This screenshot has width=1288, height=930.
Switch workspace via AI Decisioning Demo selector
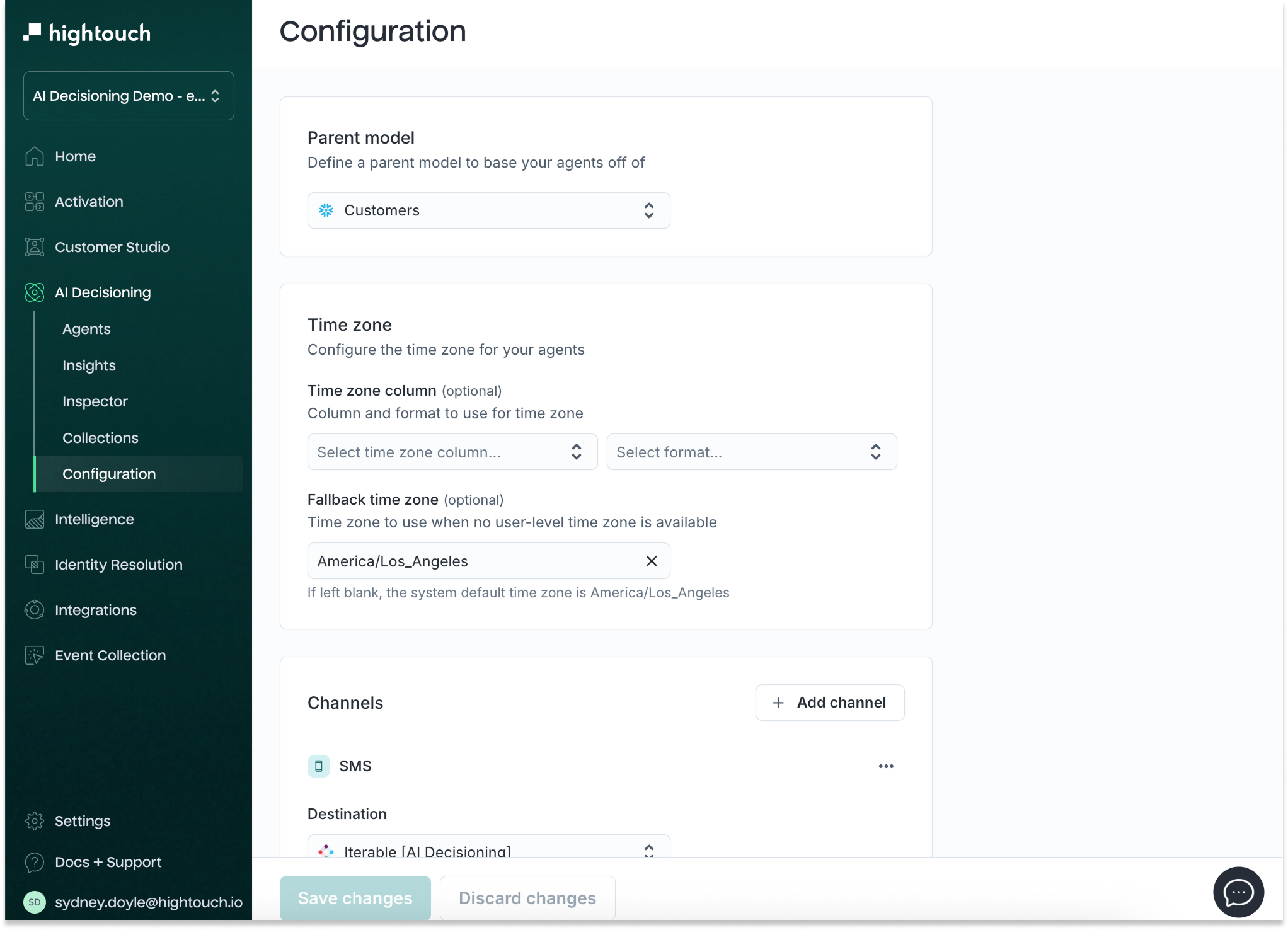129,96
